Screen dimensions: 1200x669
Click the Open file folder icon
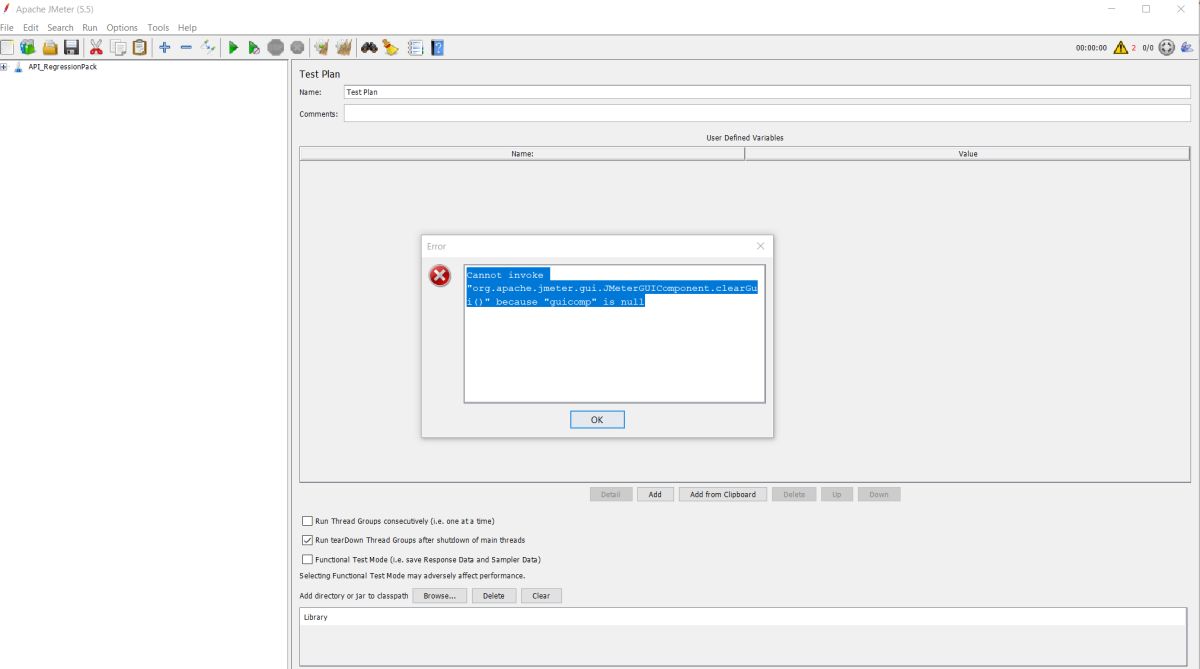(49, 47)
